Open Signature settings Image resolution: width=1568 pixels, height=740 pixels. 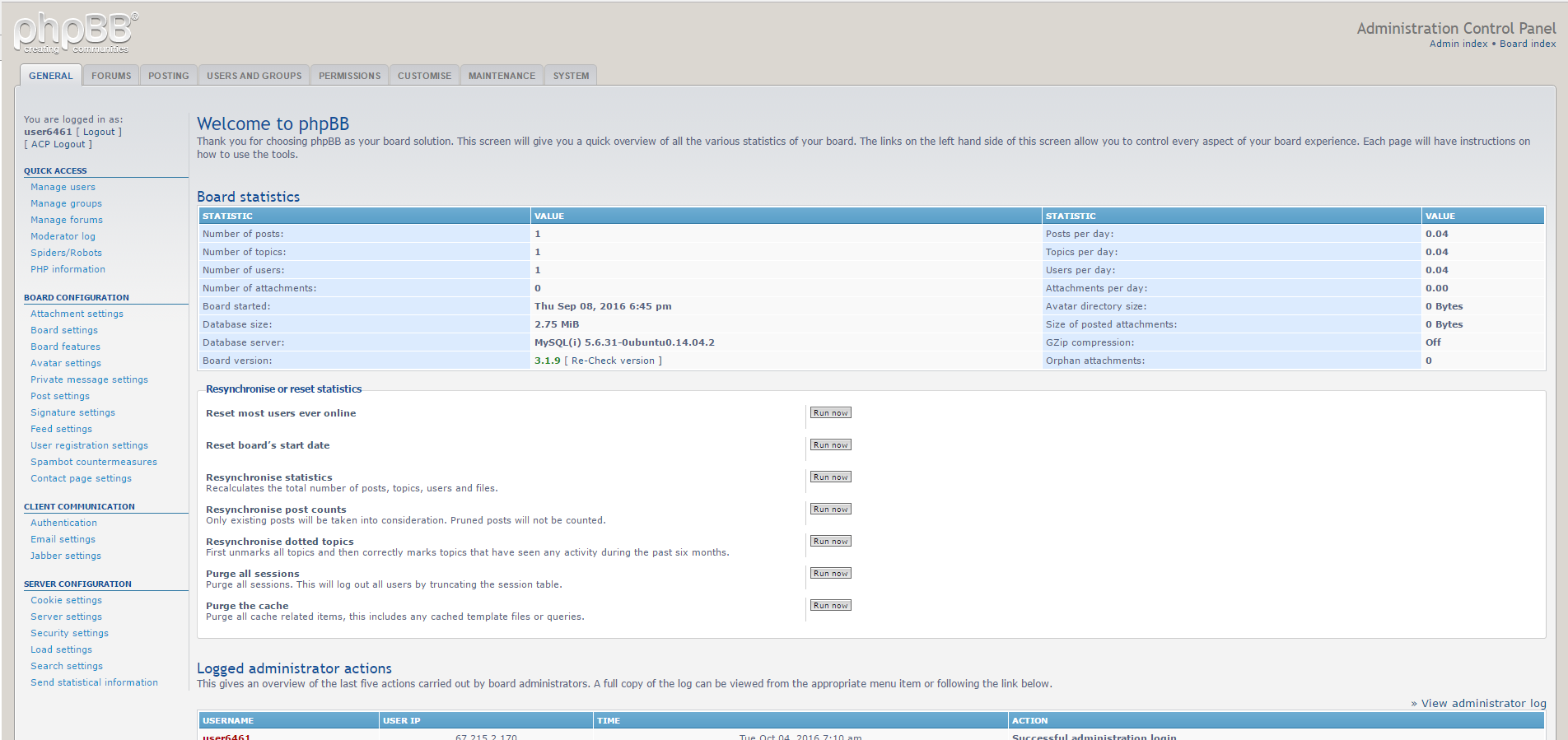coord(72,412)
